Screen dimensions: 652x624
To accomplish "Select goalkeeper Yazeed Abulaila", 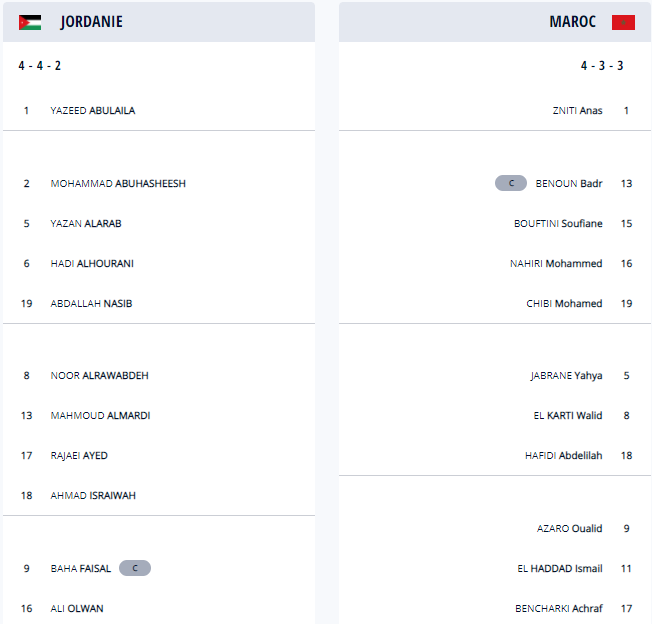I will pos(92,111).
